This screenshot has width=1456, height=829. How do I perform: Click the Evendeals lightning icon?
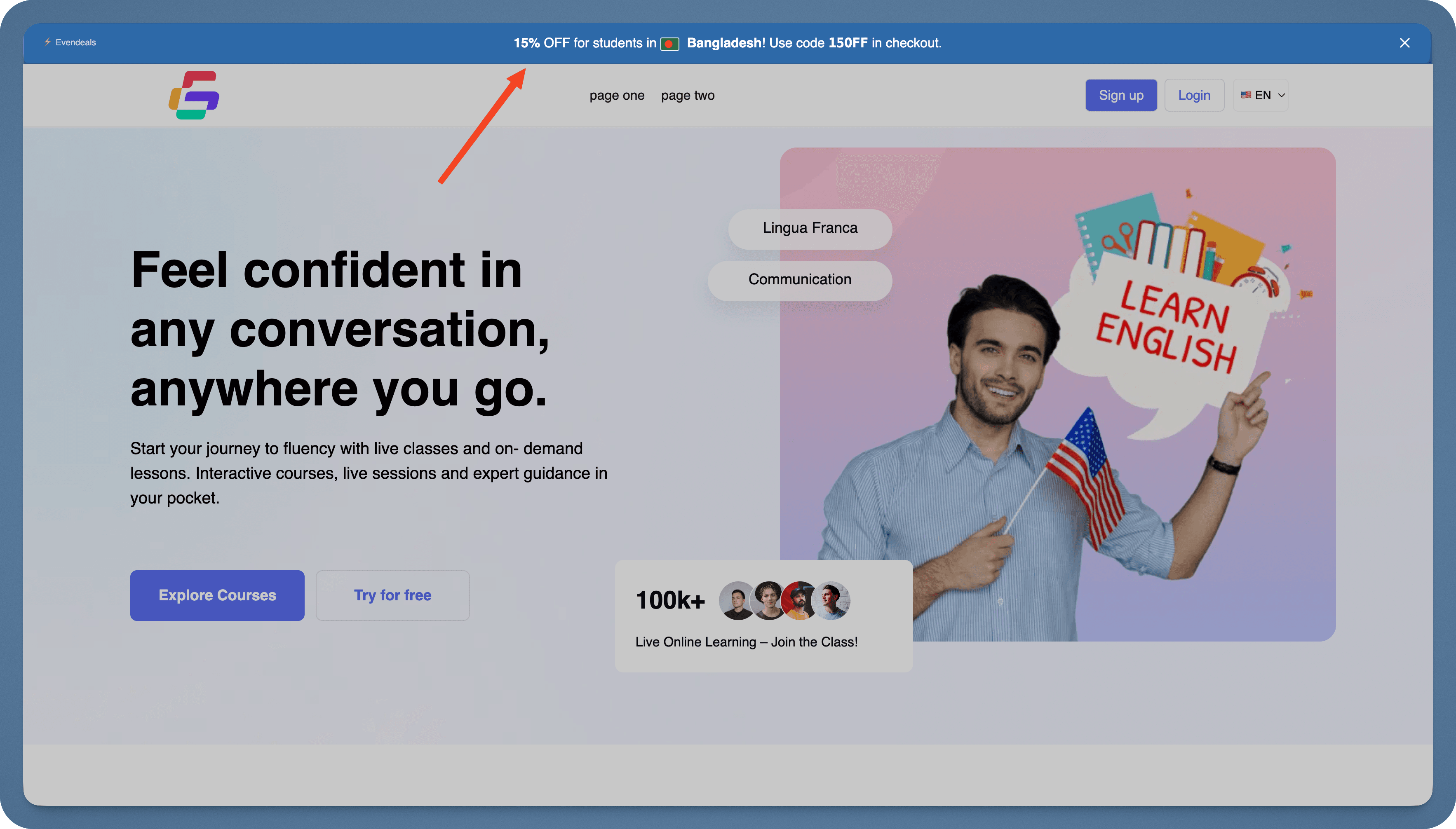point(48,42)
